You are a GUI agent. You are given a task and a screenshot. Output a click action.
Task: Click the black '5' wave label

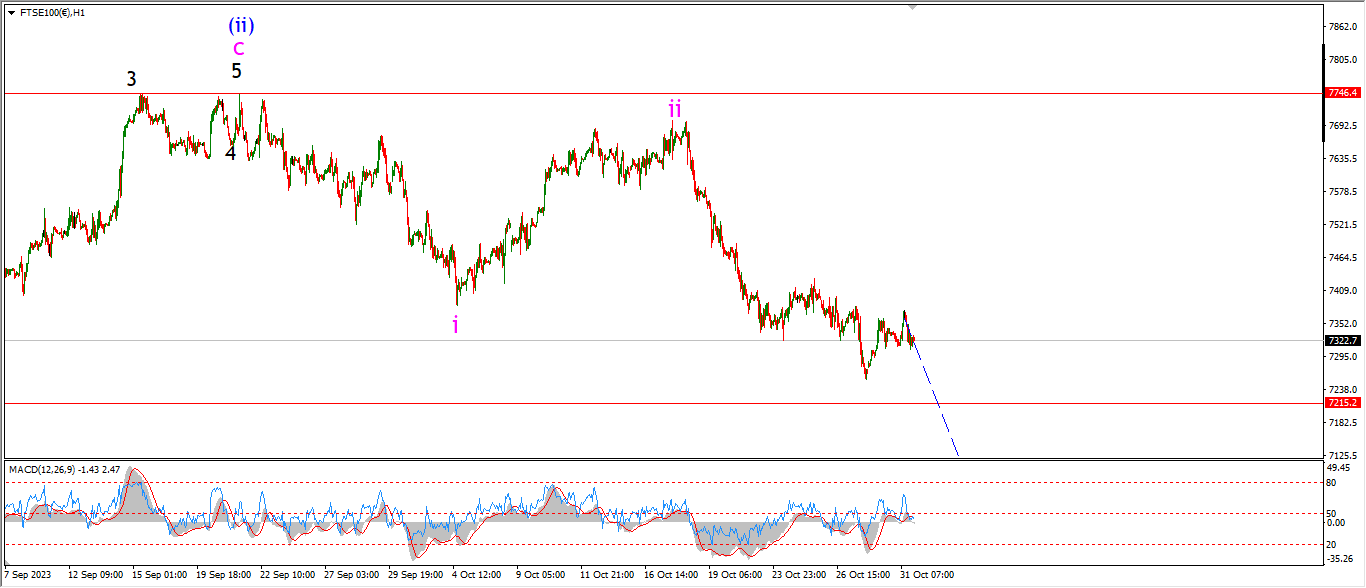tap(236, 71)
